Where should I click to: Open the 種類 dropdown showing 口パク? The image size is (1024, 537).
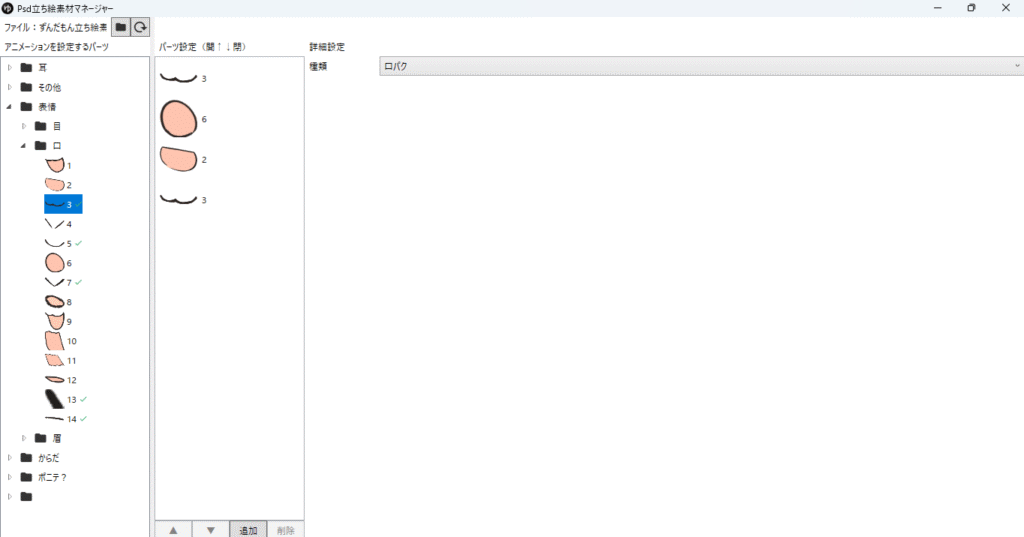pos(700,67)
